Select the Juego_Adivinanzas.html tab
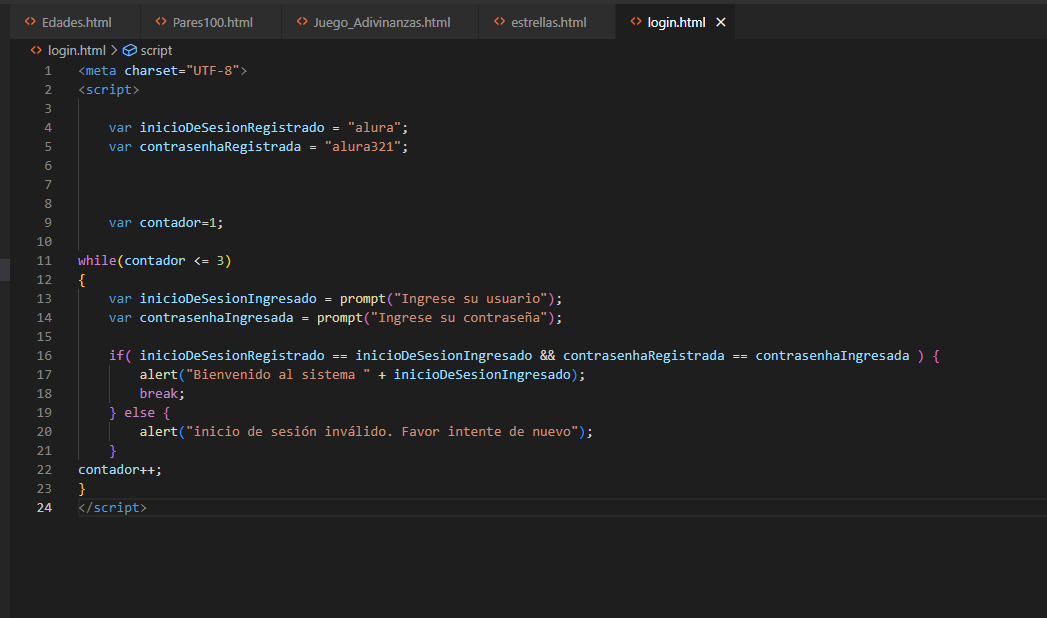The image size is (1047, 618). point(381,22)
